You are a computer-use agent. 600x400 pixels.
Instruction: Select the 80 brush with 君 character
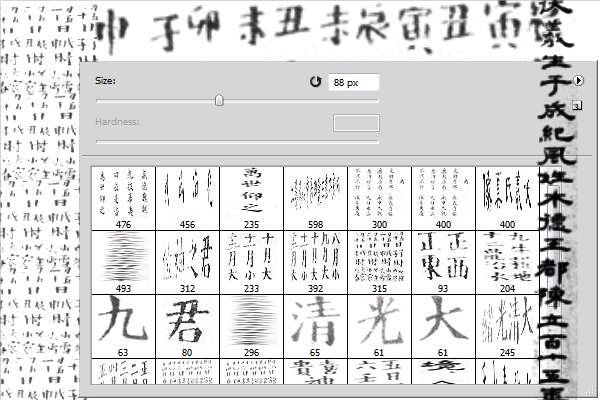click(x=188, y=326)
